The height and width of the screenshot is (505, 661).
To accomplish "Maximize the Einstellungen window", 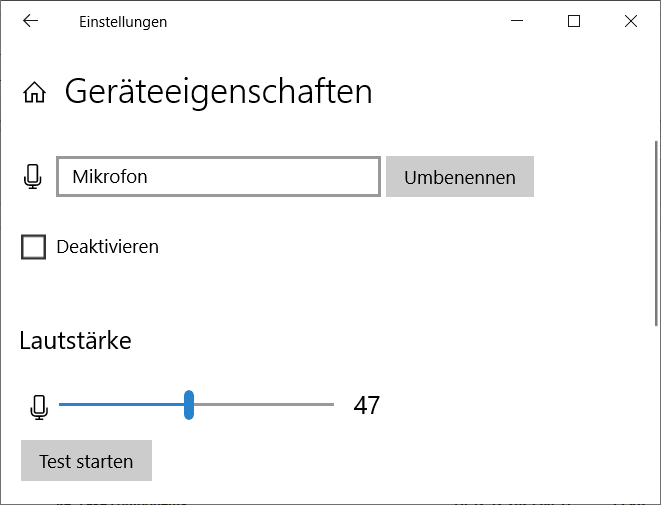I will 574,21.
